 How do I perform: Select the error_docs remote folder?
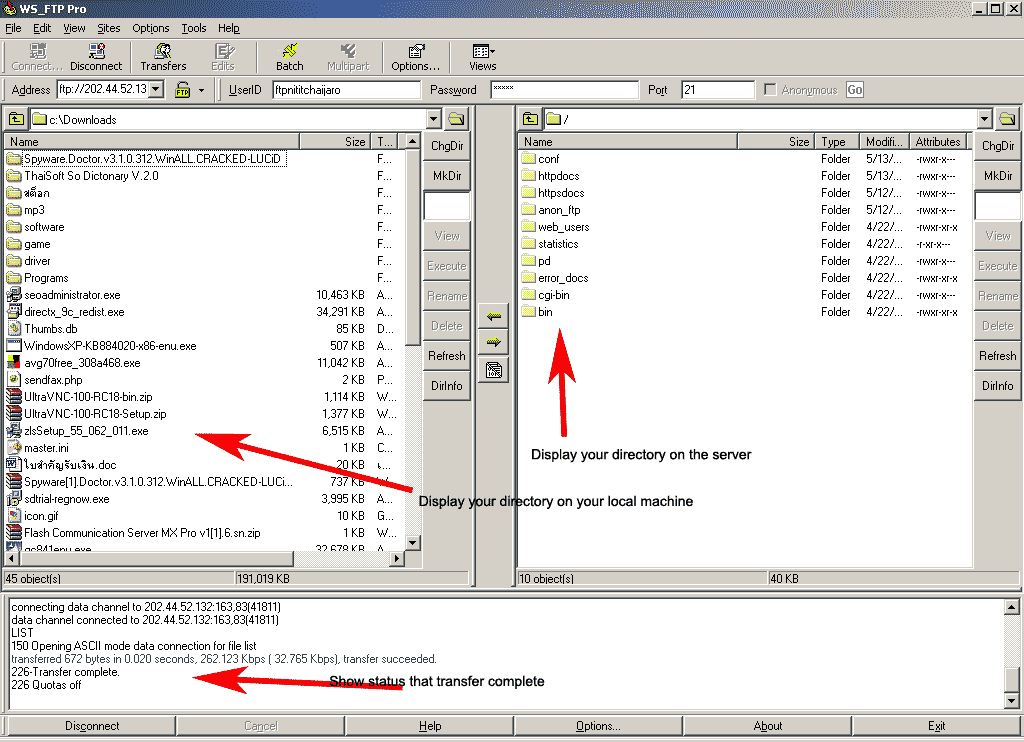click(562, 278)
